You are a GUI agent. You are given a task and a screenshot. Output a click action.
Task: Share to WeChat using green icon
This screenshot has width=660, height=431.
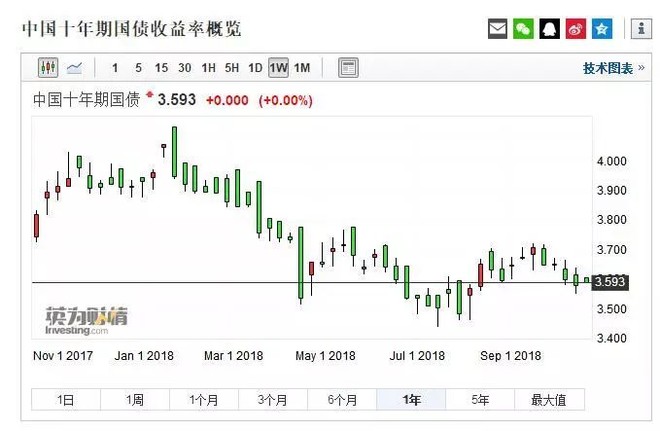point(523,29)
